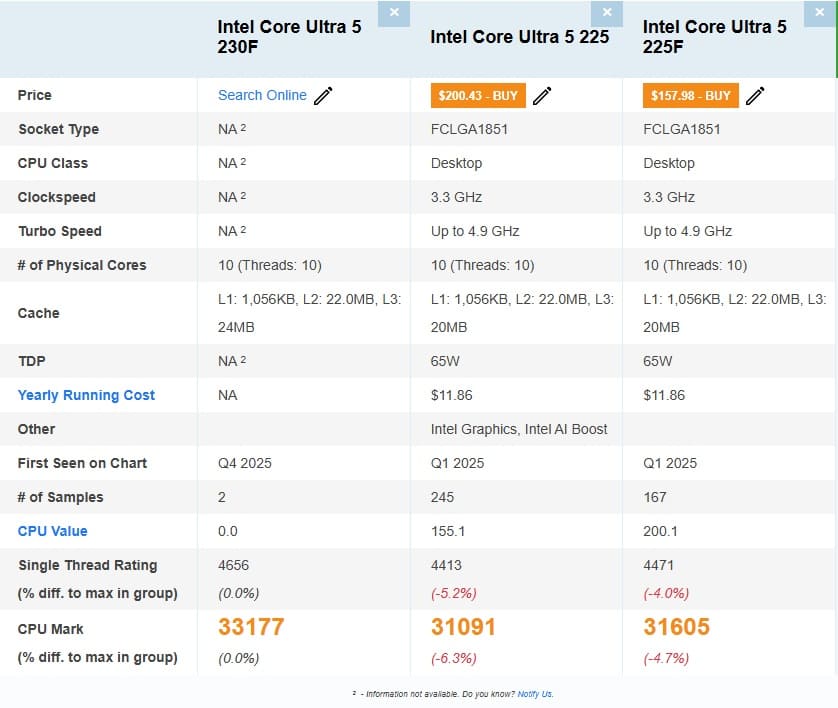Image resolution: width=838 pixels, height=708 pixels.
Task: Buy Intel Core Ultra 5 225 for $200.43
Action: point(478,95)
